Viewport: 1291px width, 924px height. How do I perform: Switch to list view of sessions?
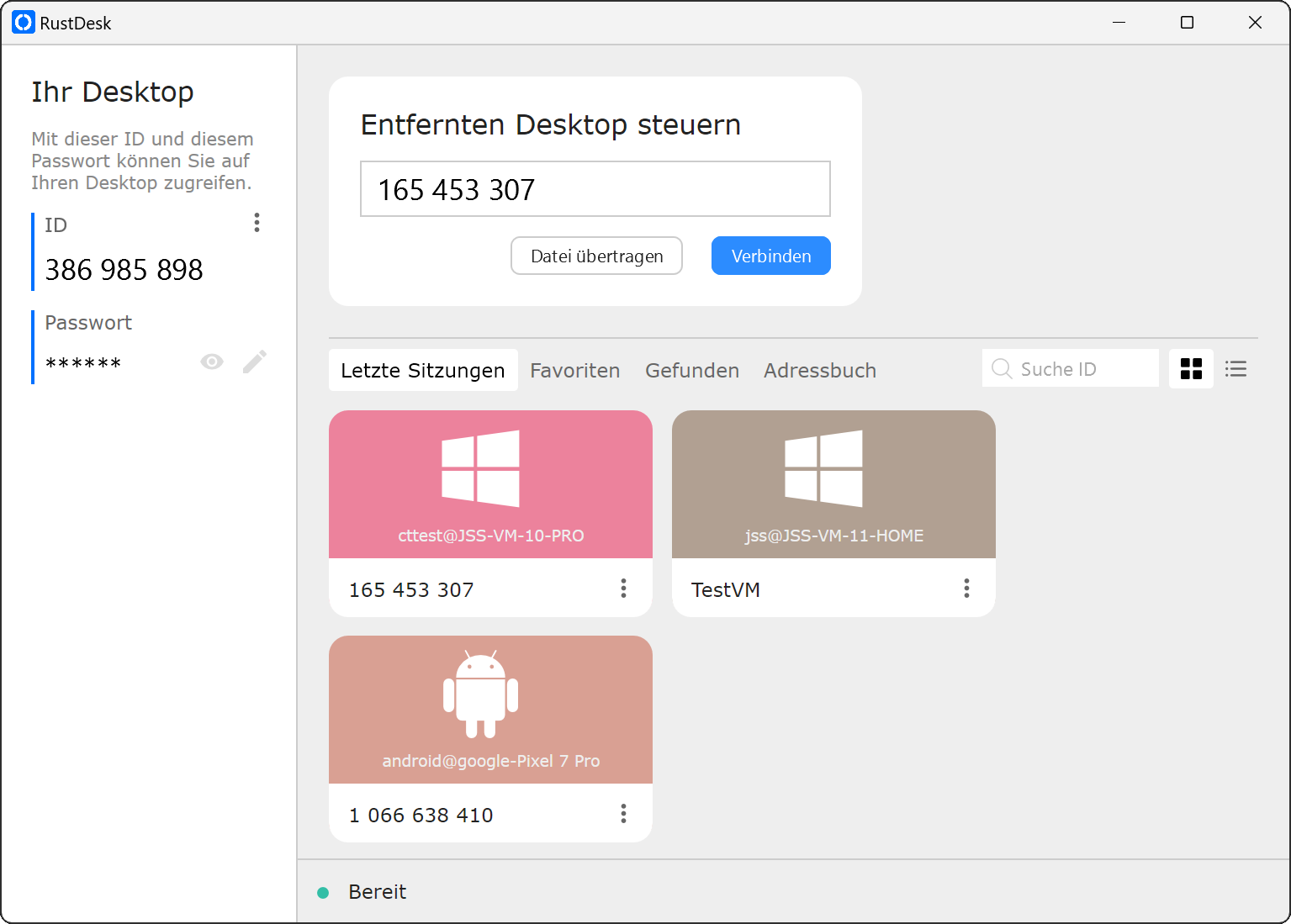pyautogui.click(x=1235, y=369)
